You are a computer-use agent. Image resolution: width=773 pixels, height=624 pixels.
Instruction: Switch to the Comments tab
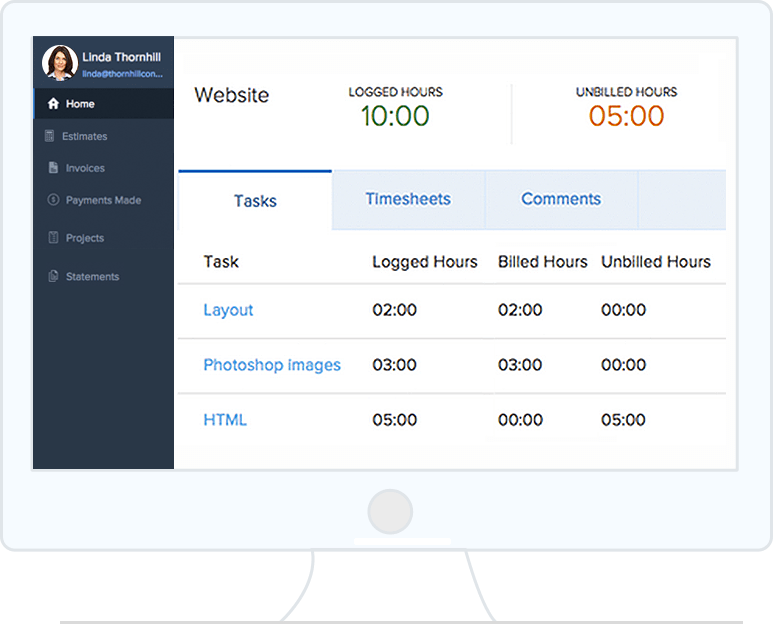561,199
